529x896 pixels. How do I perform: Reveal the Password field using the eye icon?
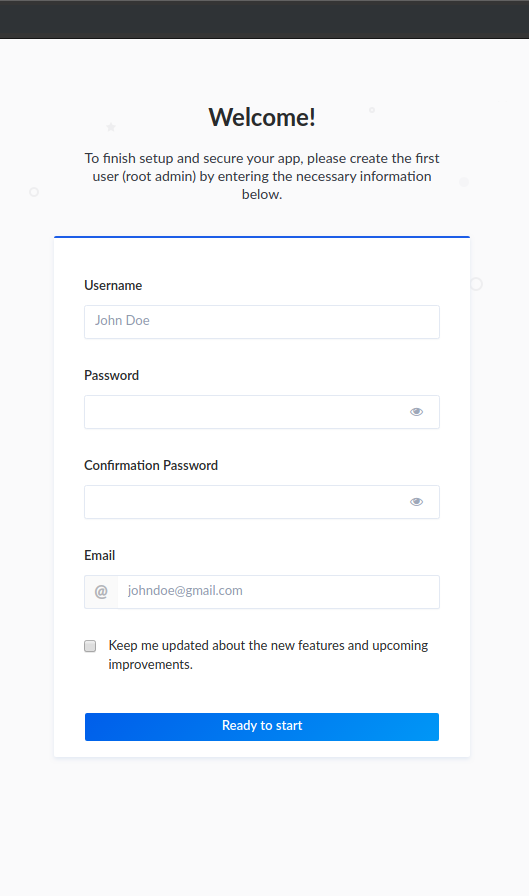click(x=416, y=412)
